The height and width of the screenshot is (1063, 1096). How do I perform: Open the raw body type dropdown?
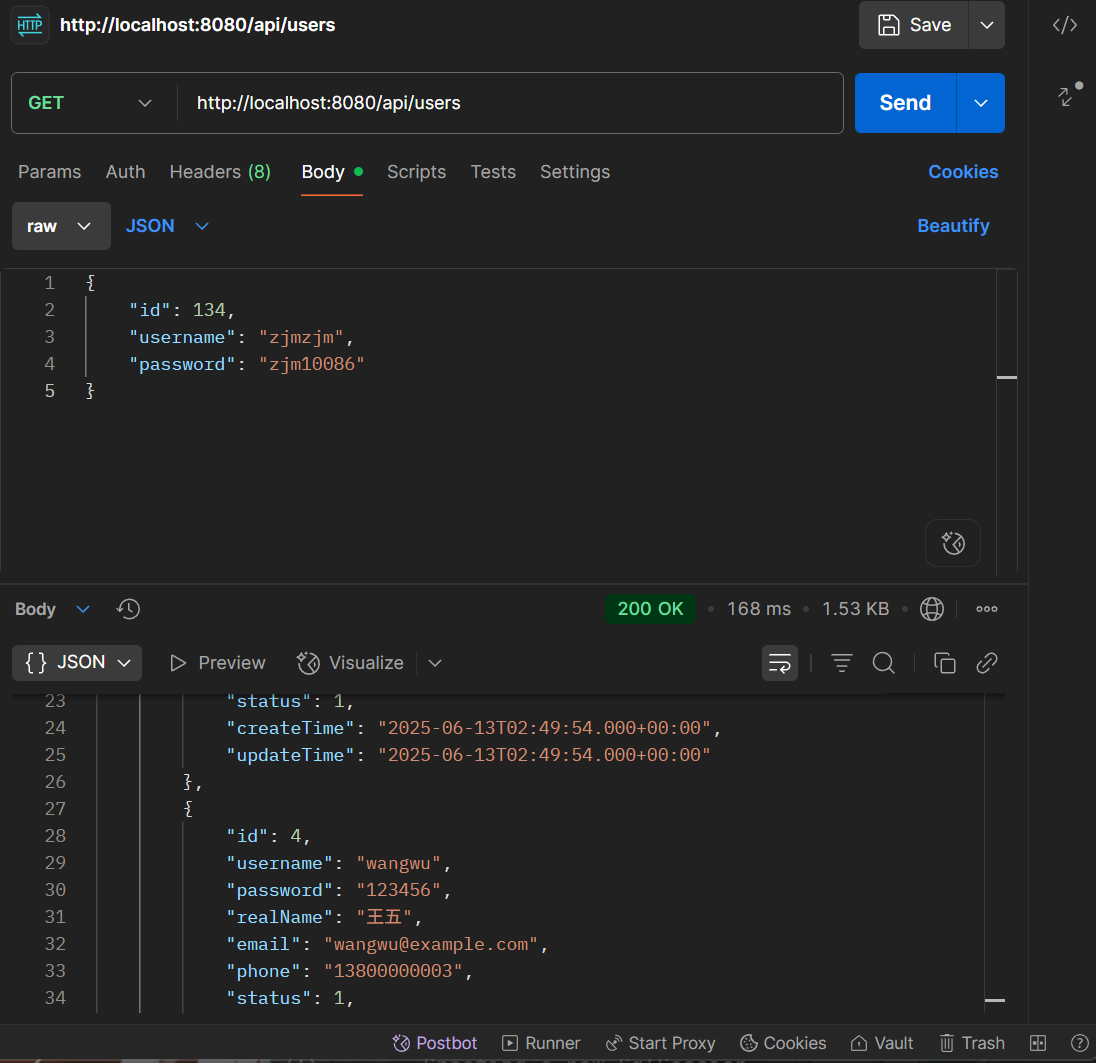61,226
